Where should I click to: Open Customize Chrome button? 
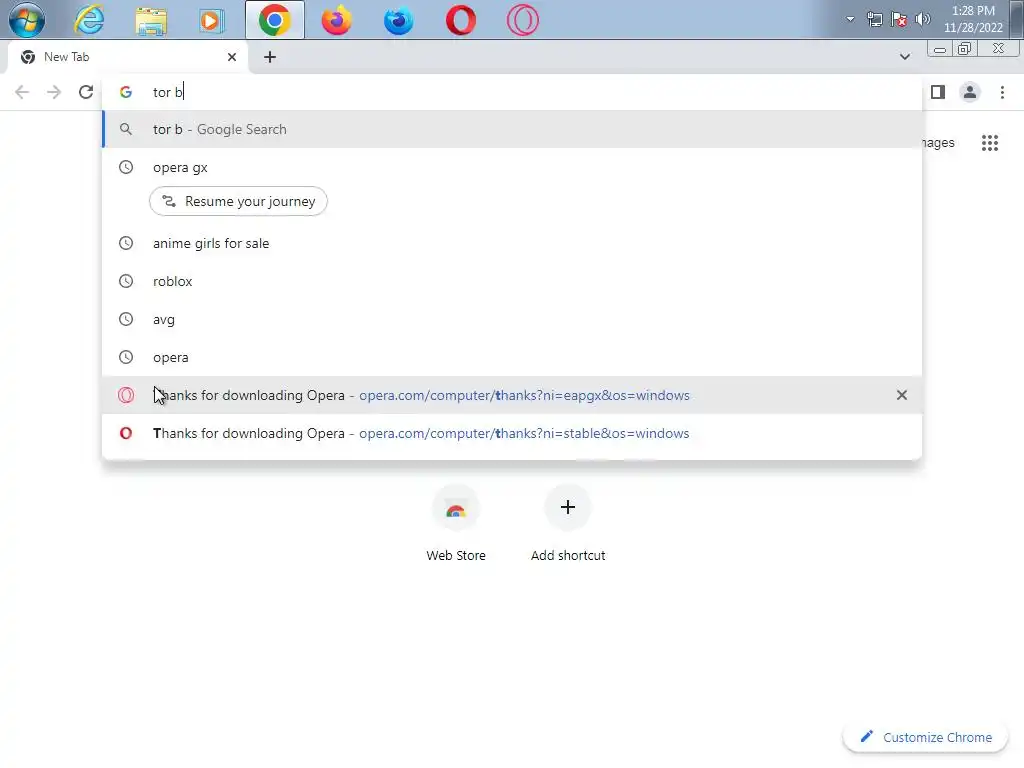(x=926, y=737)
